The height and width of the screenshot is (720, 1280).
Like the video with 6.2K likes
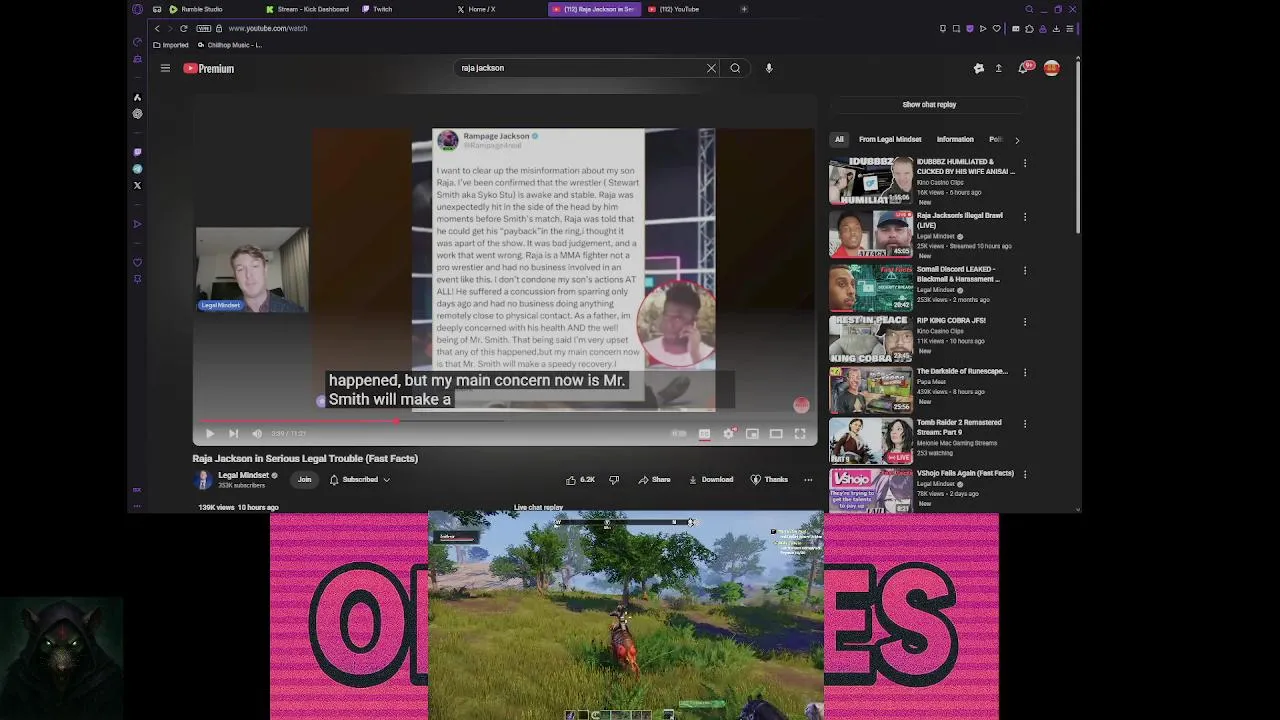click(580, 479)
